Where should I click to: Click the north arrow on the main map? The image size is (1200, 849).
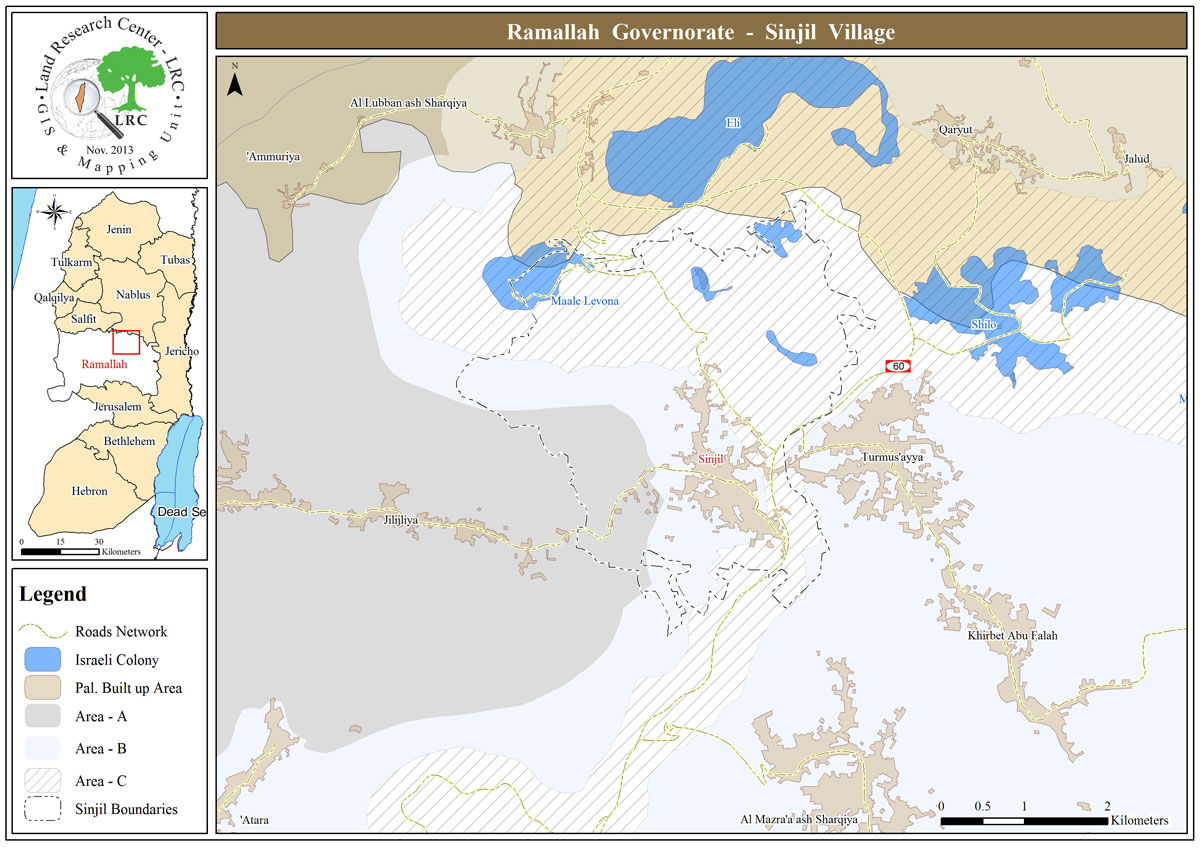pos(235,82)
